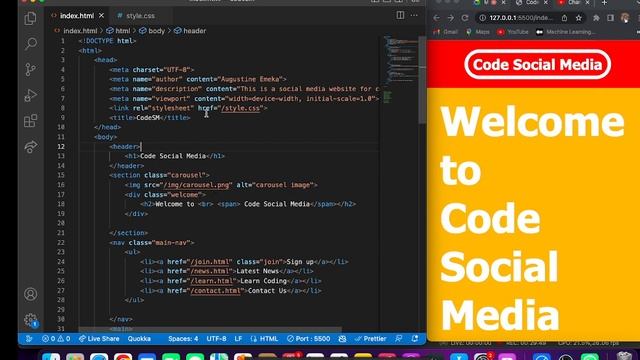
Task: Open the Extensions view
Action: pyautogui.click(x=31, y=121)
